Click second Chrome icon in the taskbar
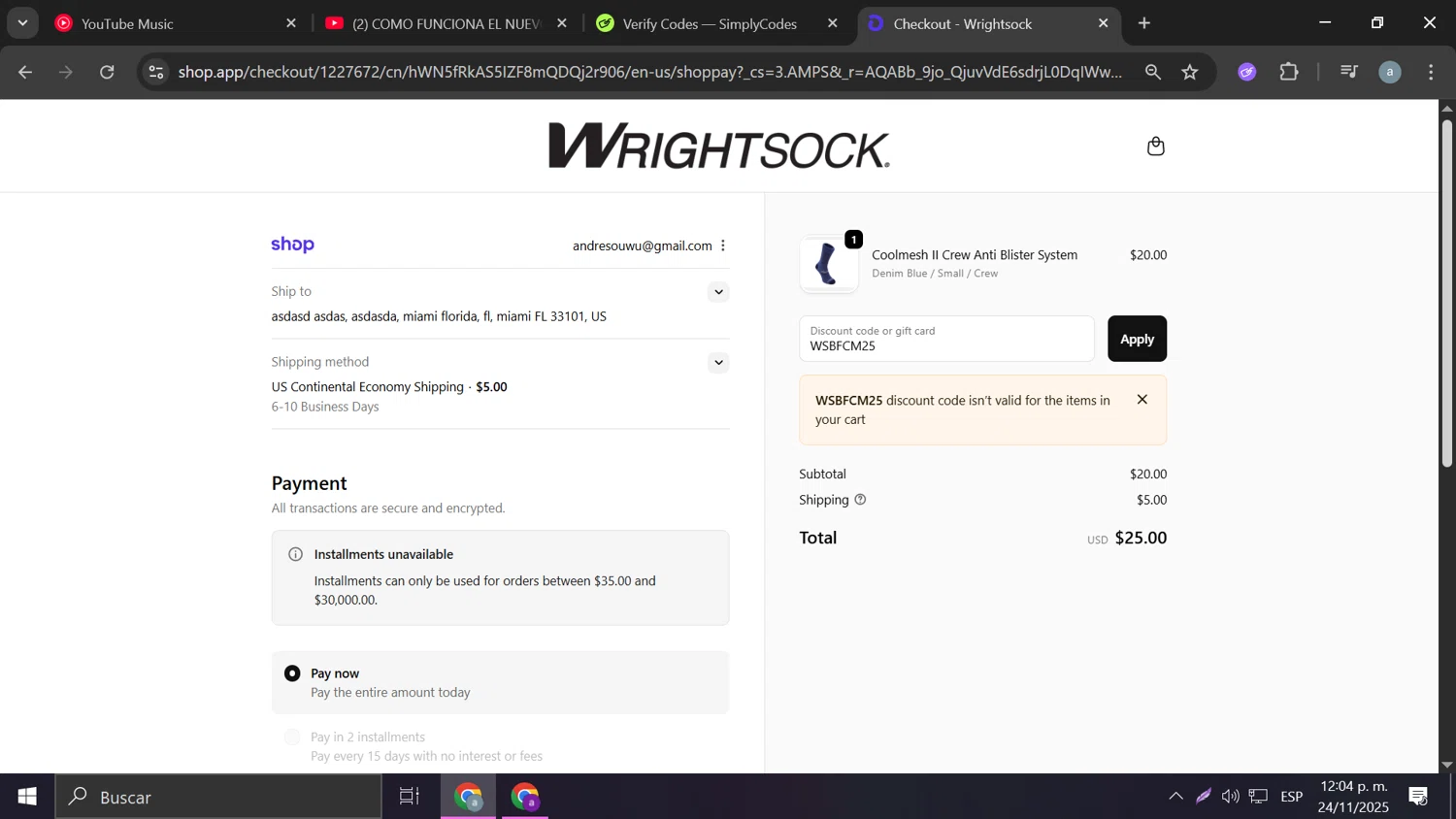The width and height of the screenshot is (1456, 819). (x=525, y=797)
